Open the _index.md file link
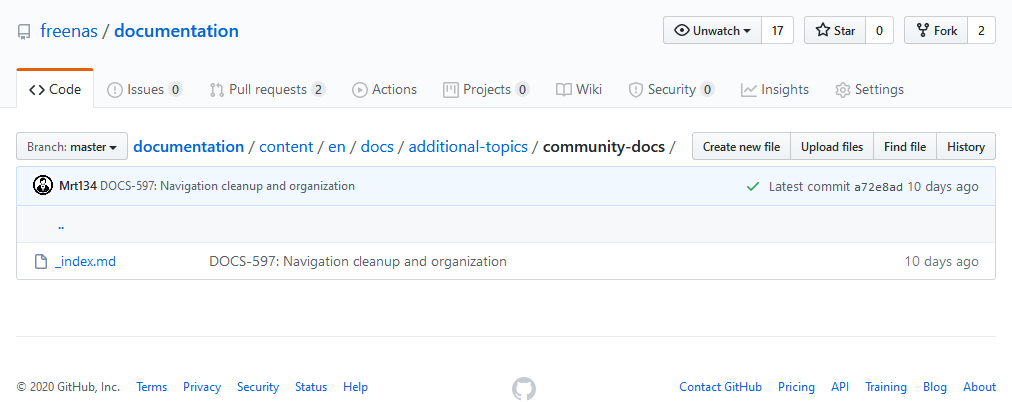Viewport: 1012px width, 402px height. 86,262
